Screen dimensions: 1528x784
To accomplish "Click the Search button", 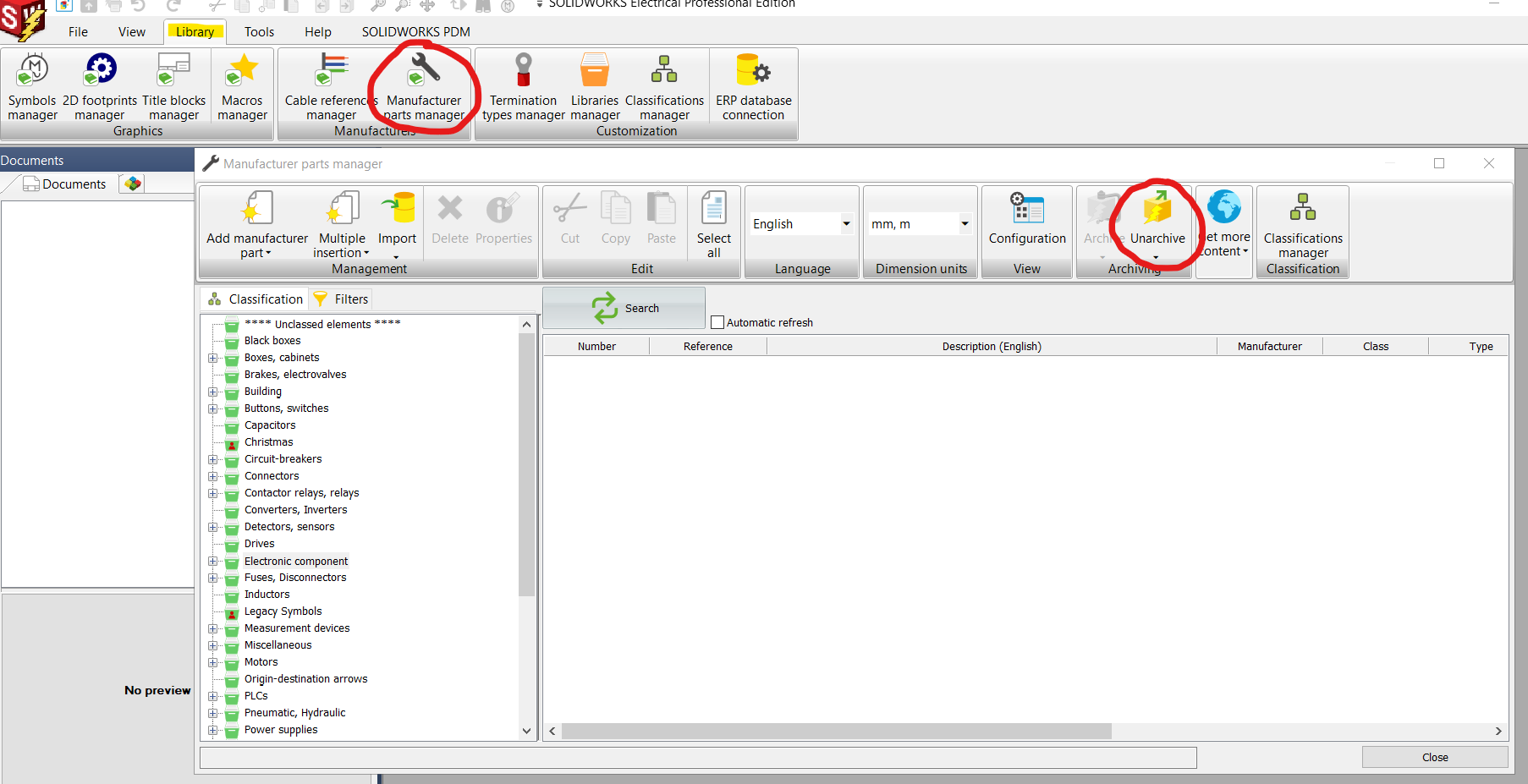I will (x=624, y=308).
